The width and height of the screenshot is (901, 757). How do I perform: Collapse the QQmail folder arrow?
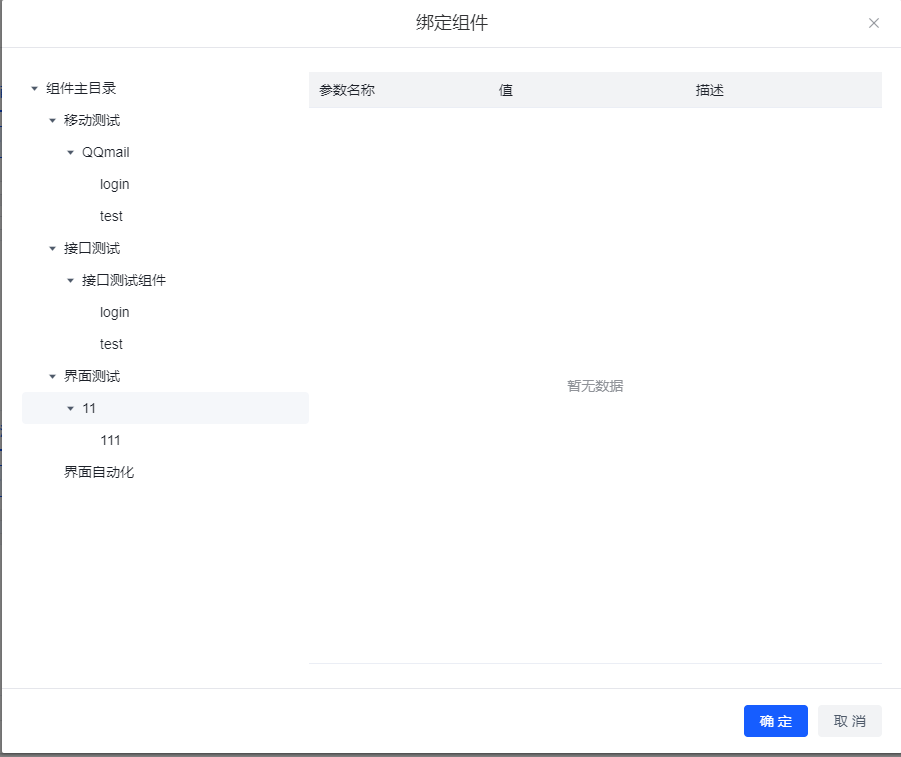point(70,152)
